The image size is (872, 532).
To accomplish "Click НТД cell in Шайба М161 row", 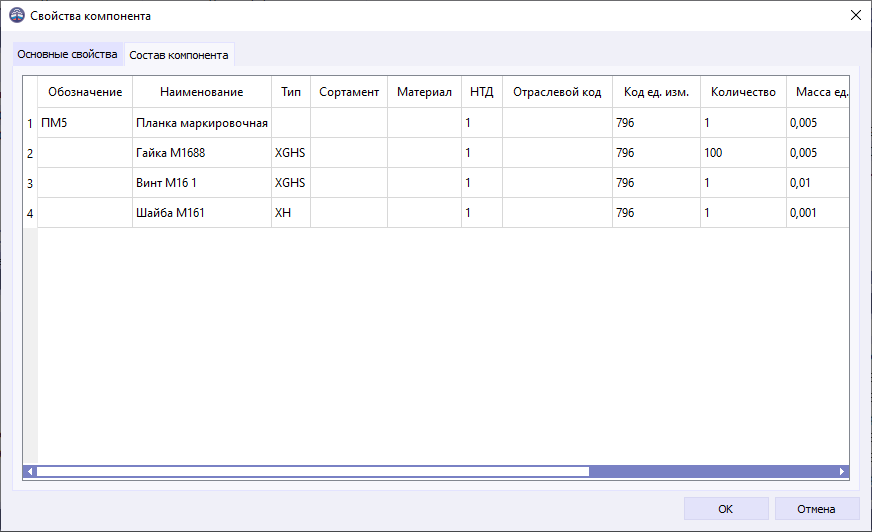I will [482, 213].
